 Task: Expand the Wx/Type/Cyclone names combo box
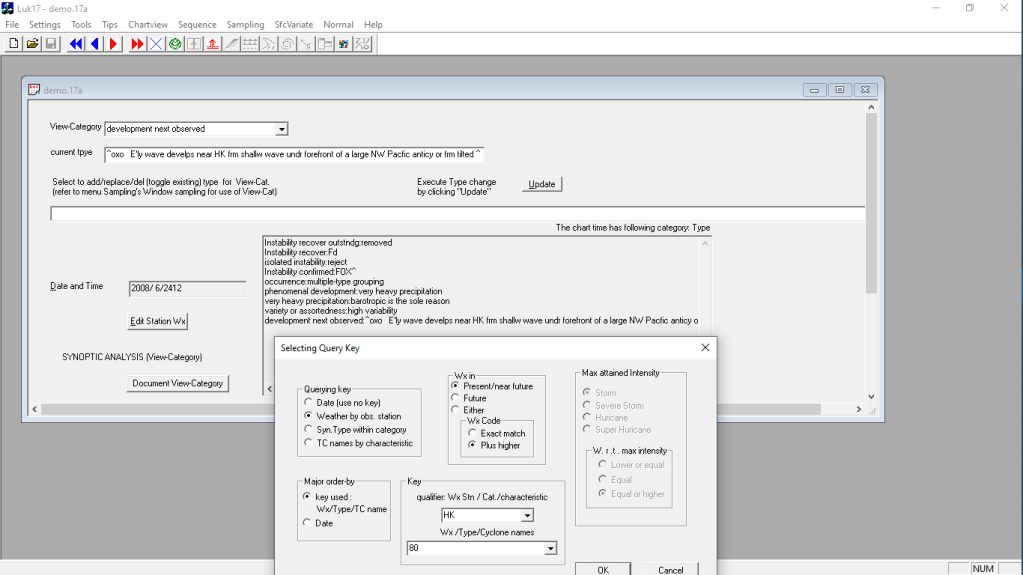[x=549, y=548]
